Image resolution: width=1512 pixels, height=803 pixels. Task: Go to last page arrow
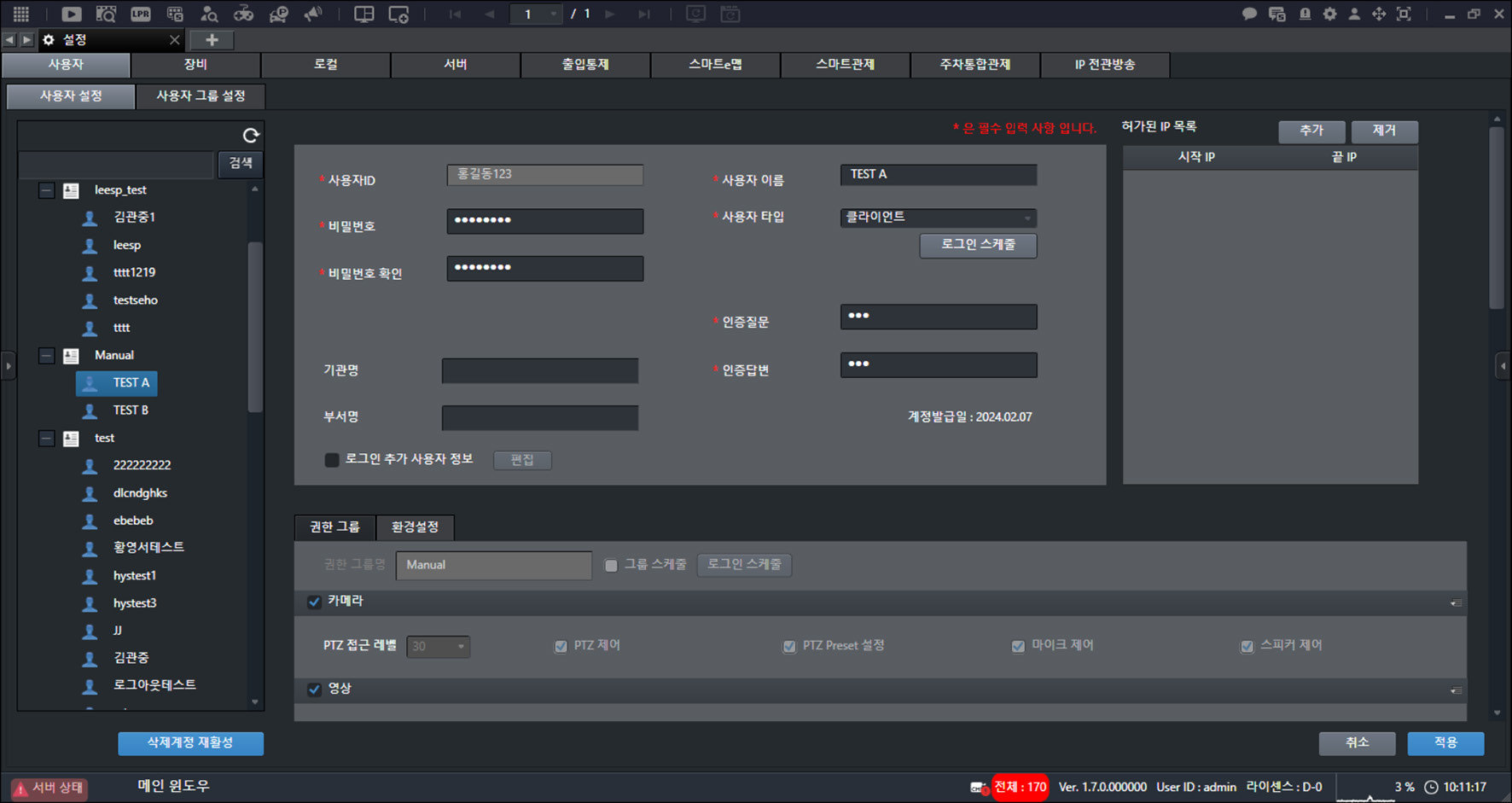click(x=644, y=14)
